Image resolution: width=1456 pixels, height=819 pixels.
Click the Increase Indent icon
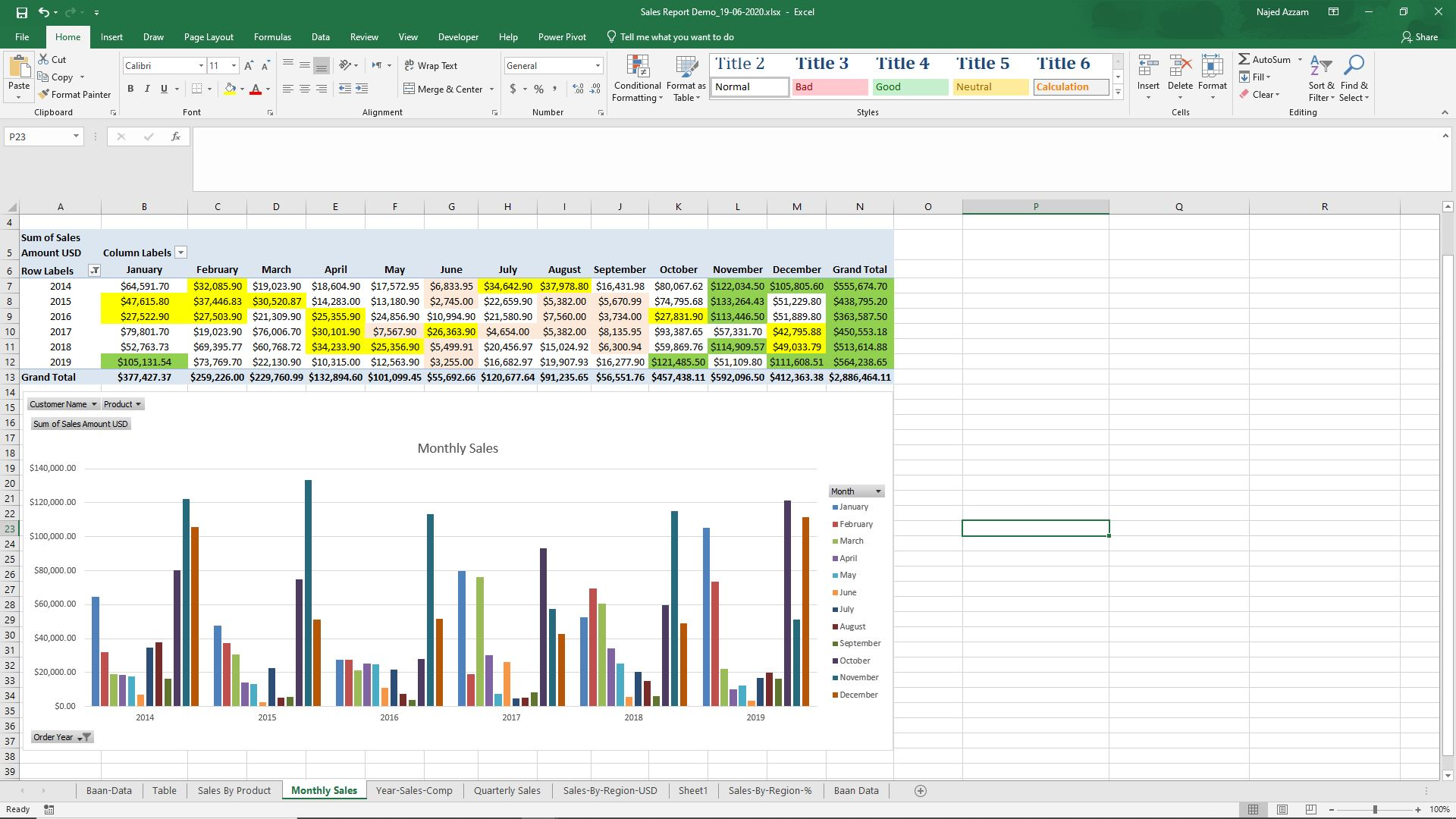[x=362, y=89]
